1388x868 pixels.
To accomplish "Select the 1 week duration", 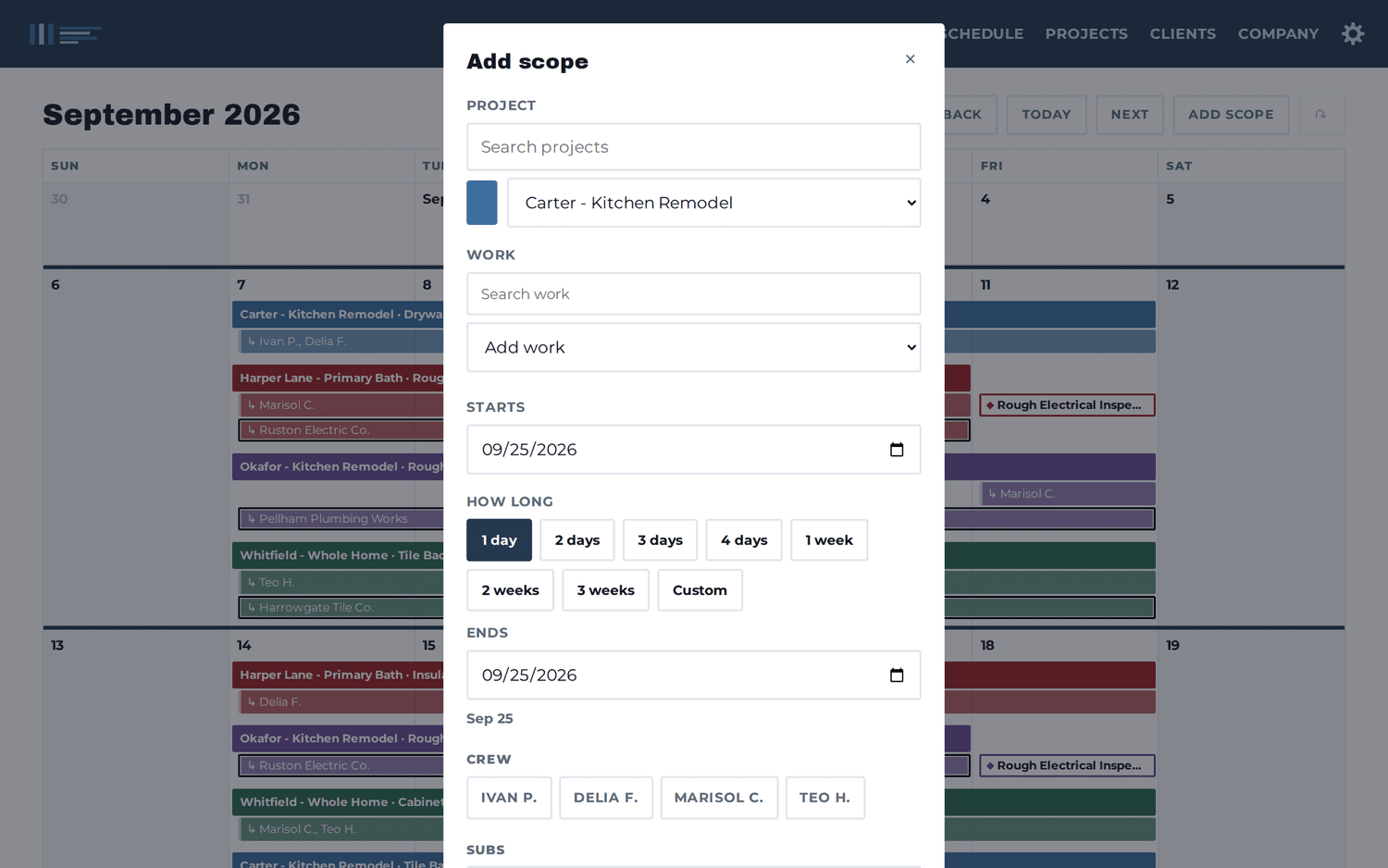I will click(x=829, y=540).
